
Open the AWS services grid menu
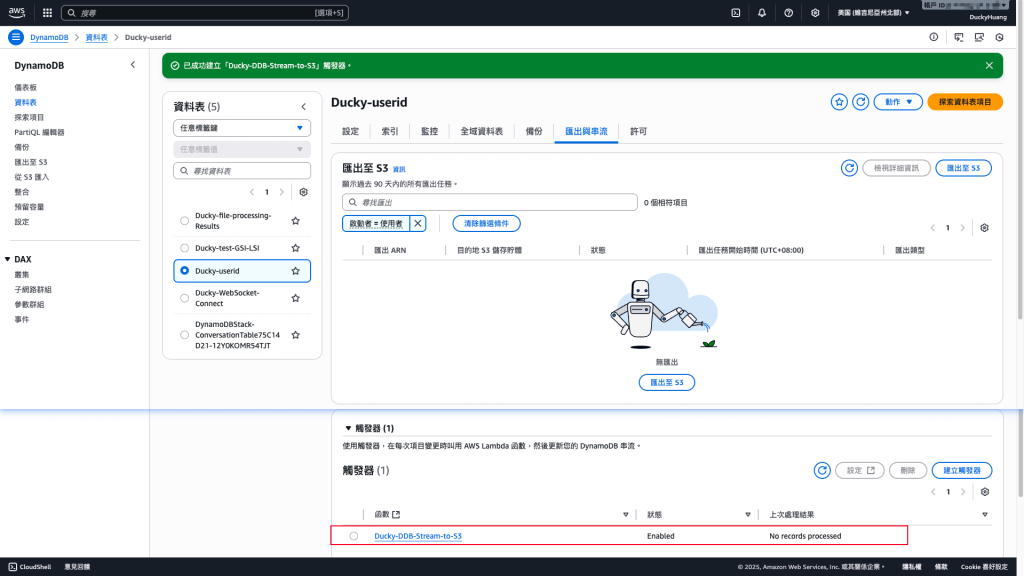pos(47,12)
